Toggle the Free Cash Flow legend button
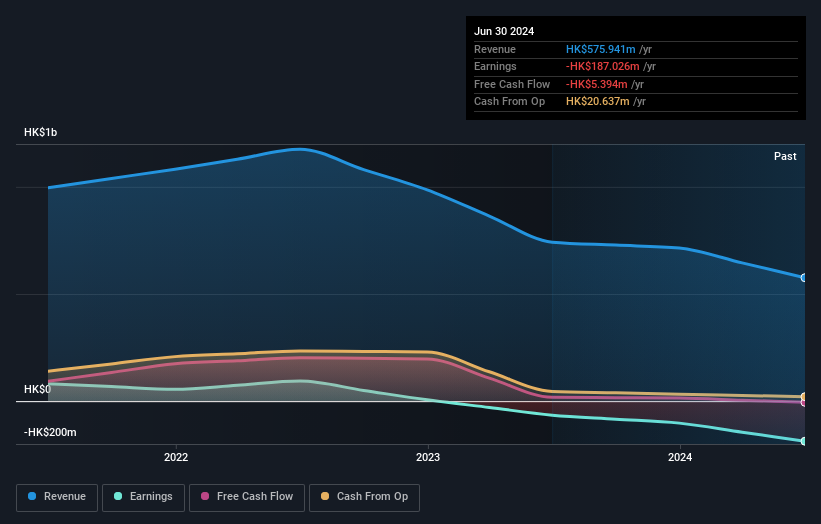821x524 pixels. (x=247, y=497)
